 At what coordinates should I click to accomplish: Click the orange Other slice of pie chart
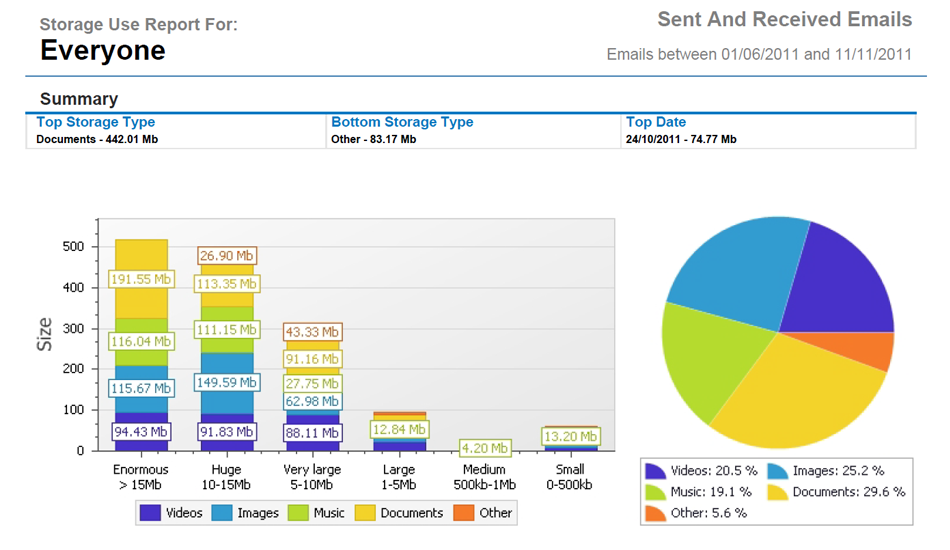coord(870,350)
